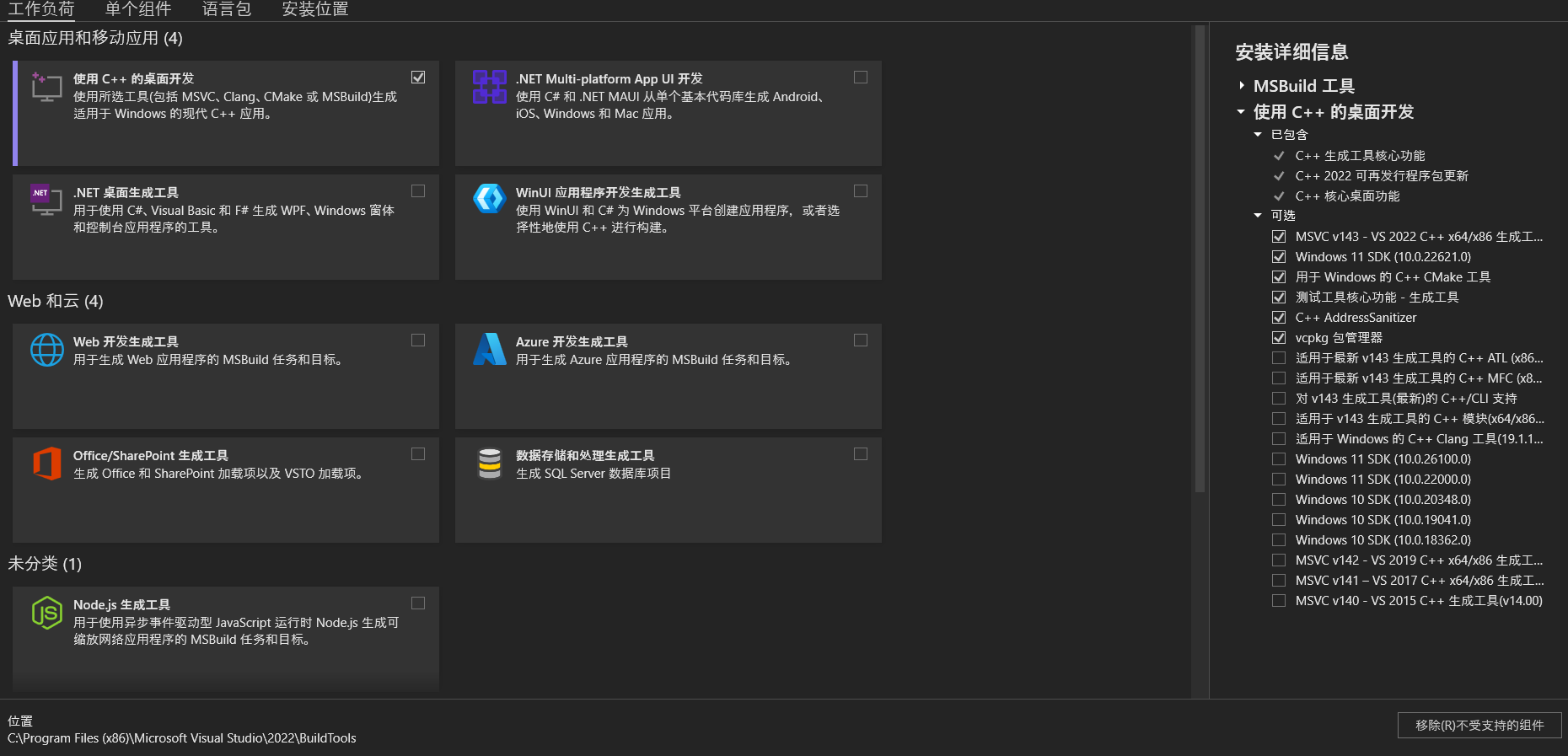The width and height of the screenshot is (1568, 756).
Task: Uncheck the C++ desktop development workload checkbox
Action: (x=418, y=78)
